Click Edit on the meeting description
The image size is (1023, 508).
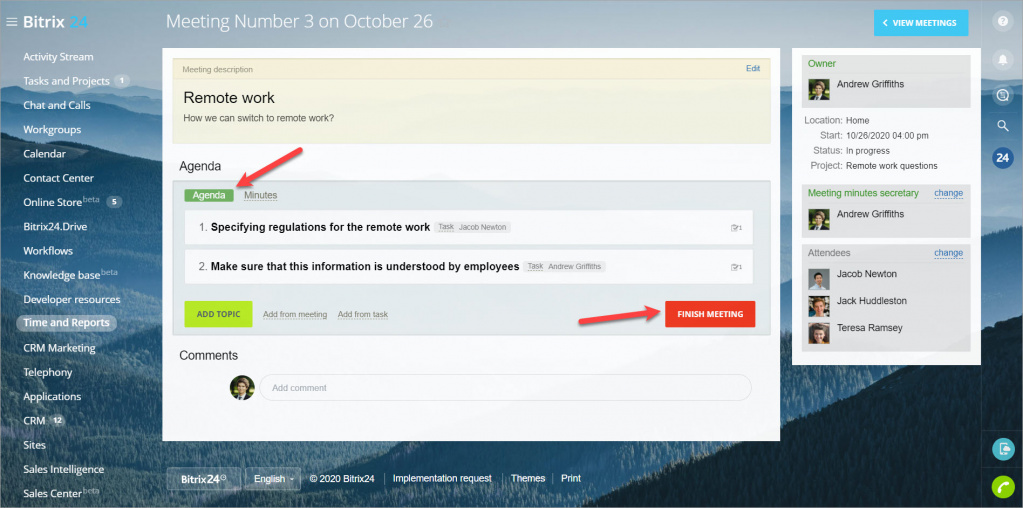(x=753, y=68)
